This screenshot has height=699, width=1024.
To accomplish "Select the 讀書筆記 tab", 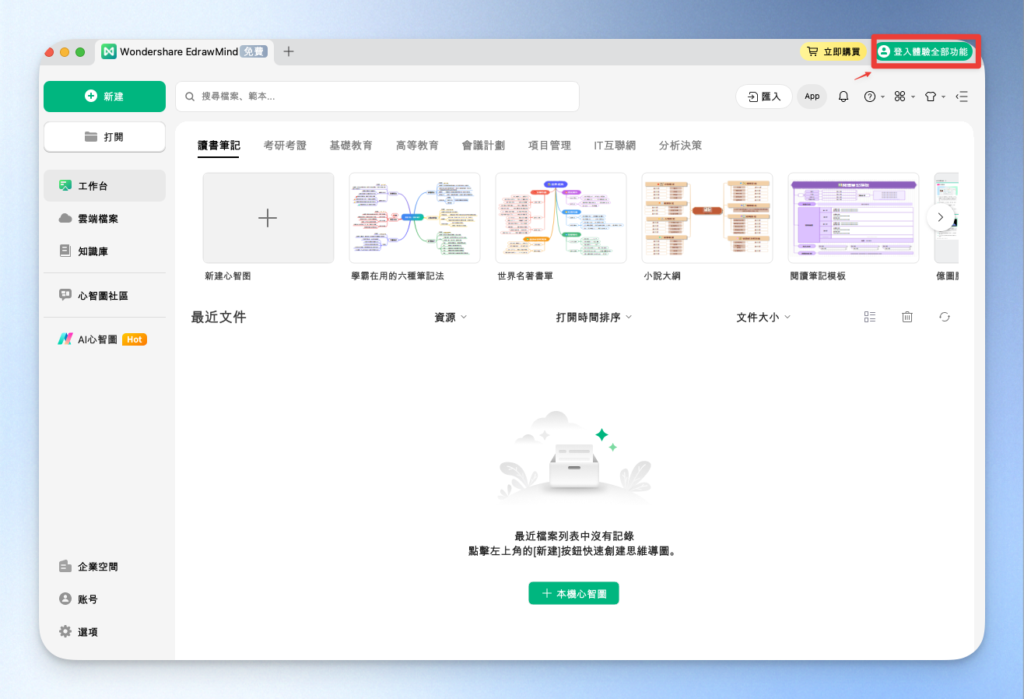I will pos(219,145).
